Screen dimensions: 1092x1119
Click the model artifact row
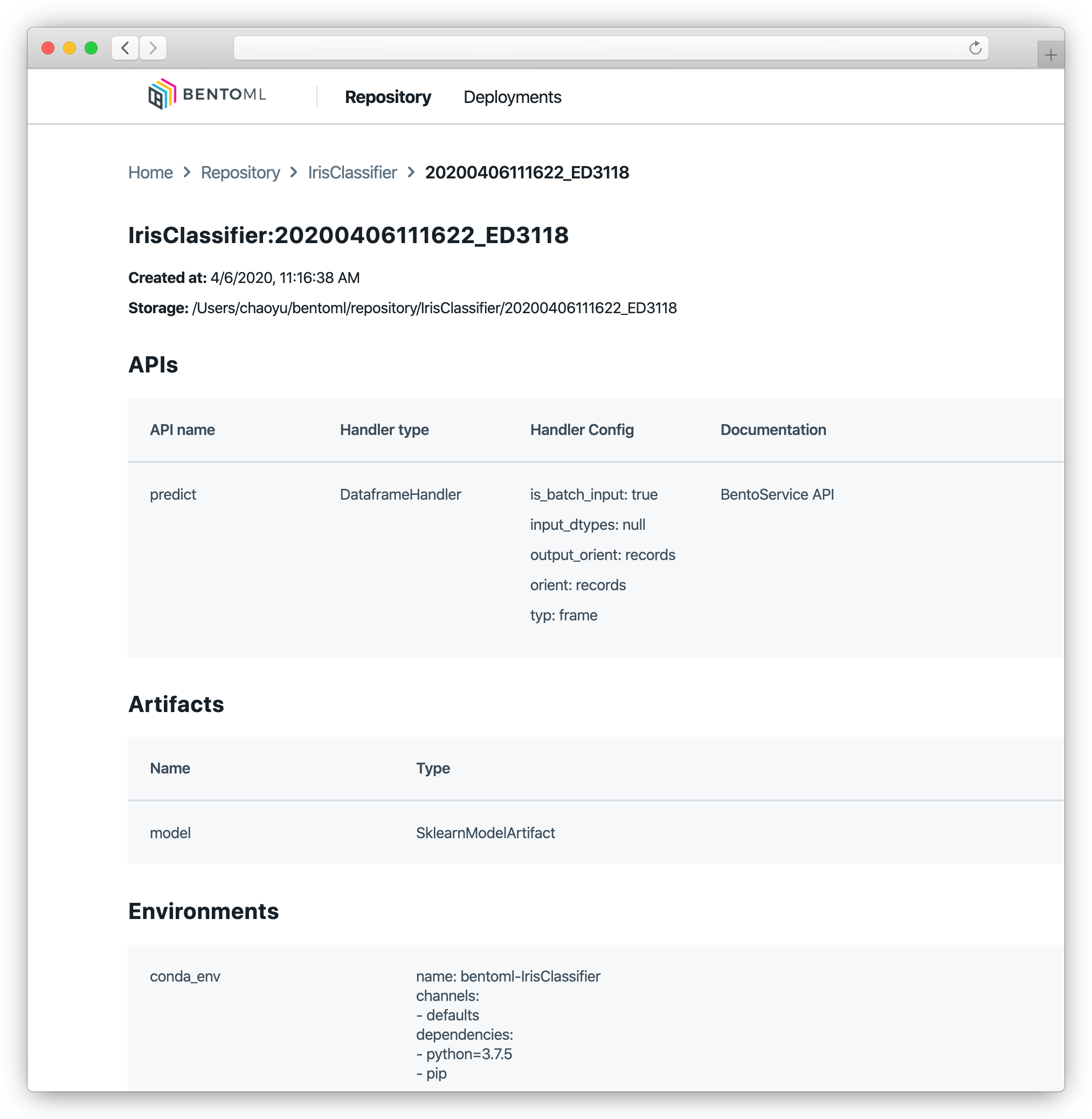coord(170,833)
